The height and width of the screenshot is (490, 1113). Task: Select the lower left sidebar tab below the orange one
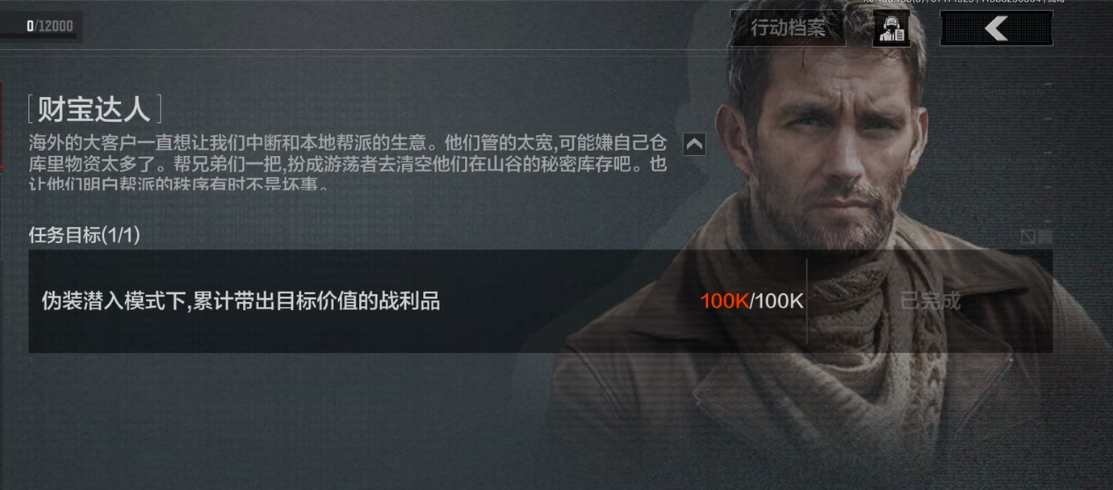(1, 217)
